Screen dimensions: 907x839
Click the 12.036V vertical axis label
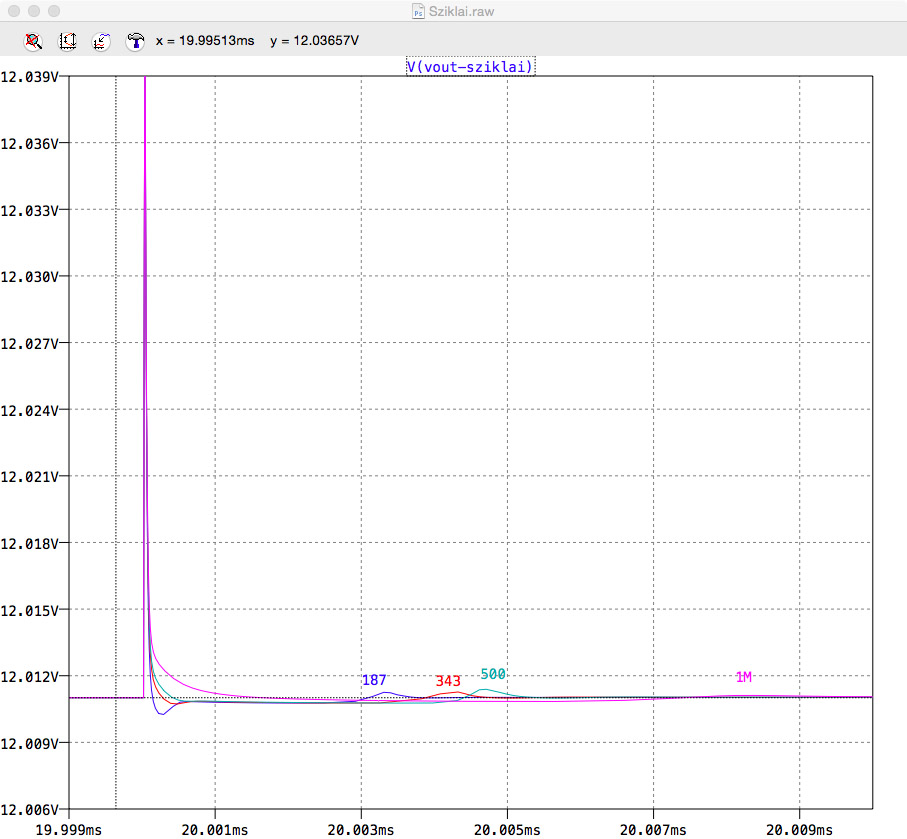(x=30, y=143)
